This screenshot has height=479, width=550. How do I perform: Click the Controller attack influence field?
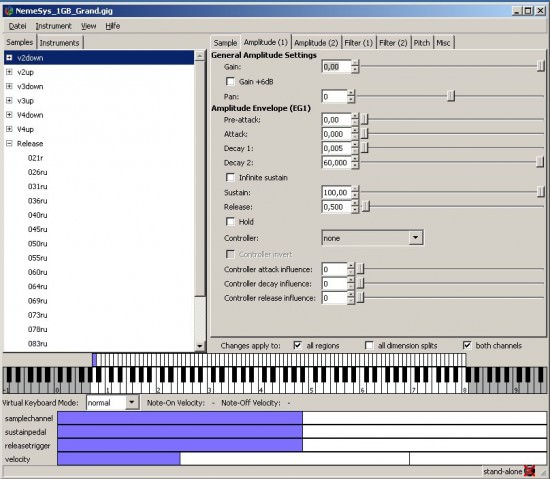pos(334,269)
